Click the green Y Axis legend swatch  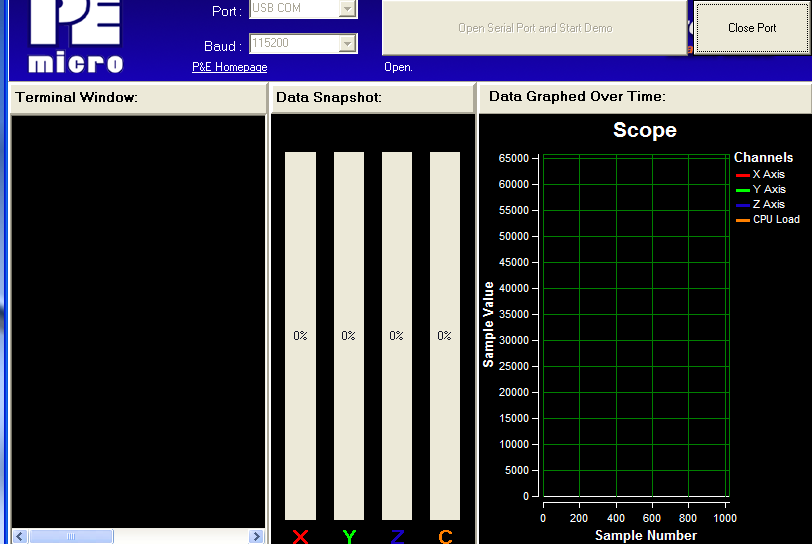click(743, 190)
